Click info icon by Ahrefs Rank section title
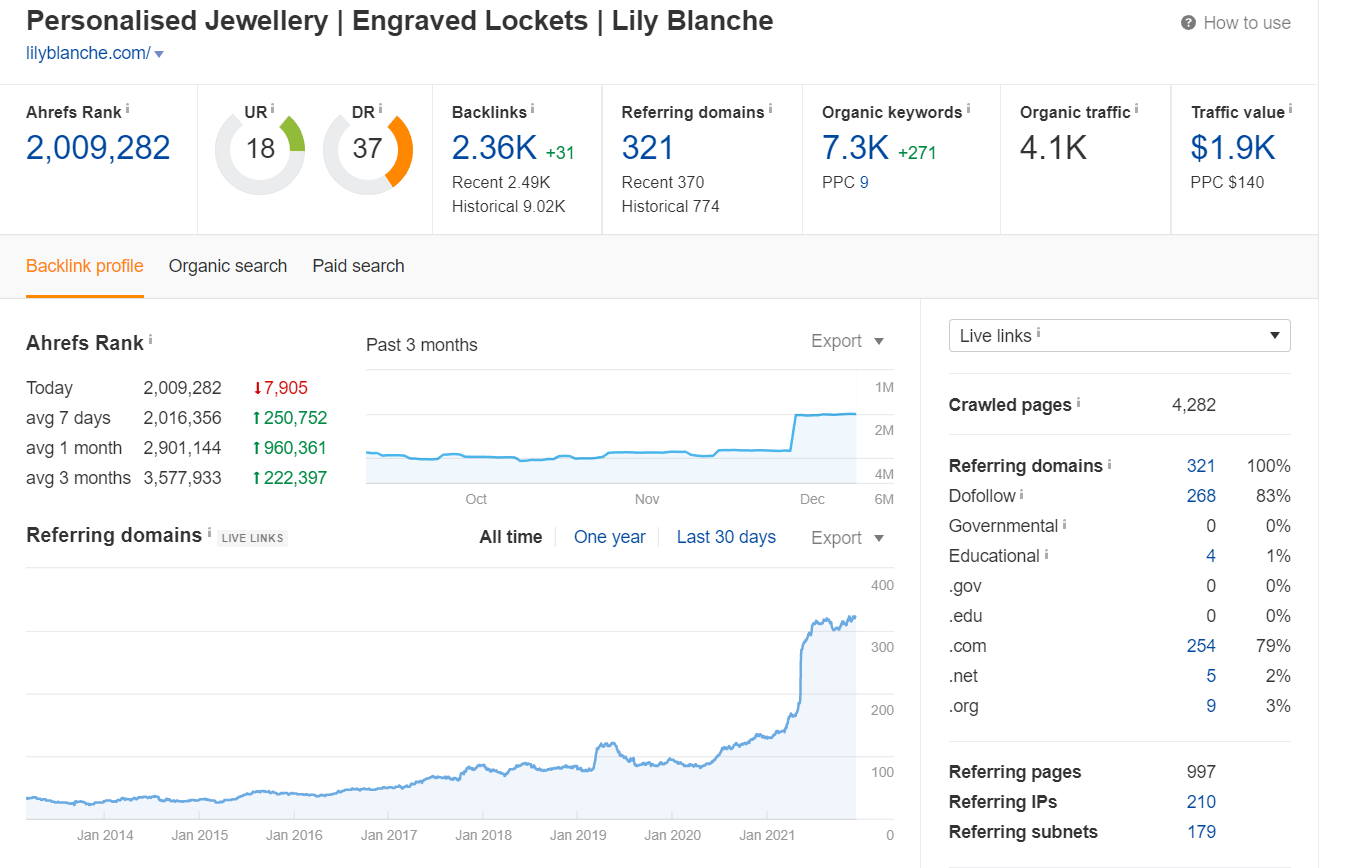Image resolution: width=1372 pixels, height=868 pixels. click(151, 339)
